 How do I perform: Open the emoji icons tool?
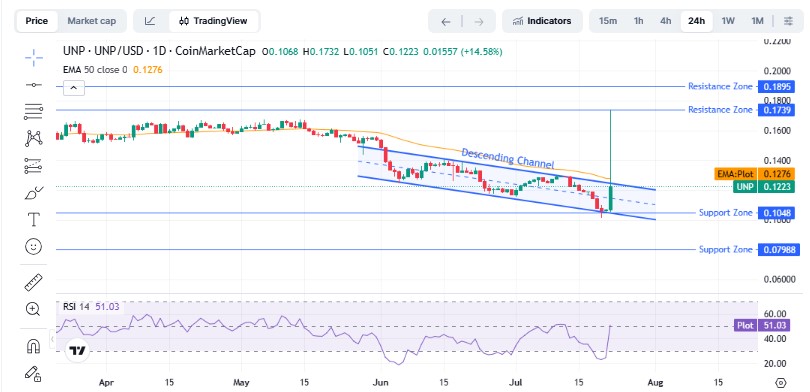34,247
